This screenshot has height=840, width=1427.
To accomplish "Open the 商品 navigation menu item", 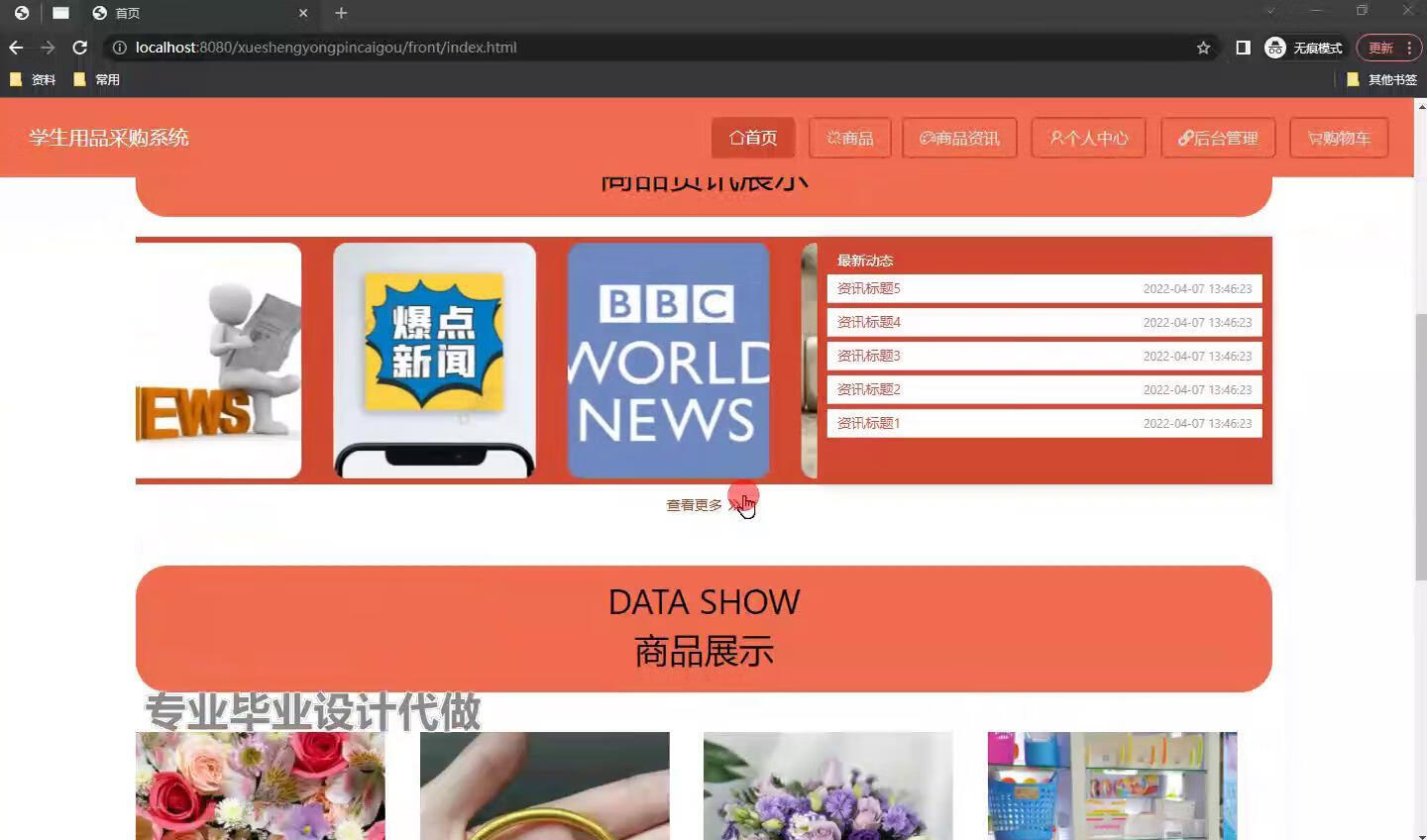I will click(850, 138).
